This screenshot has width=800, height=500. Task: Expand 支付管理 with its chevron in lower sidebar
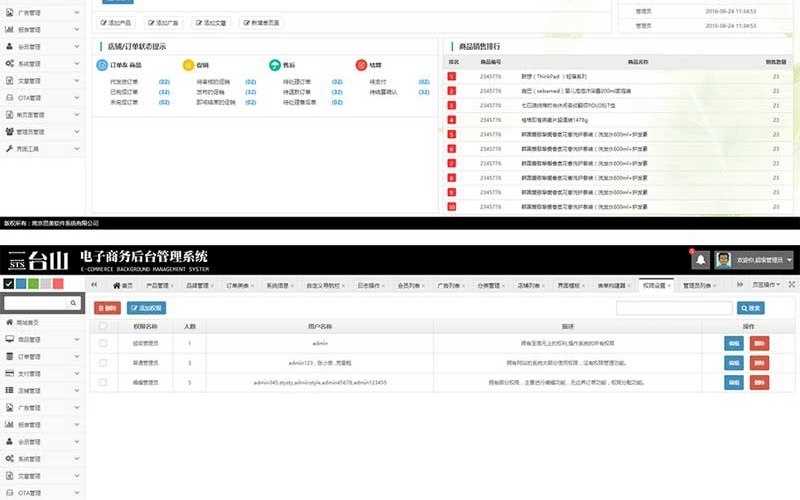coord(77,373)
